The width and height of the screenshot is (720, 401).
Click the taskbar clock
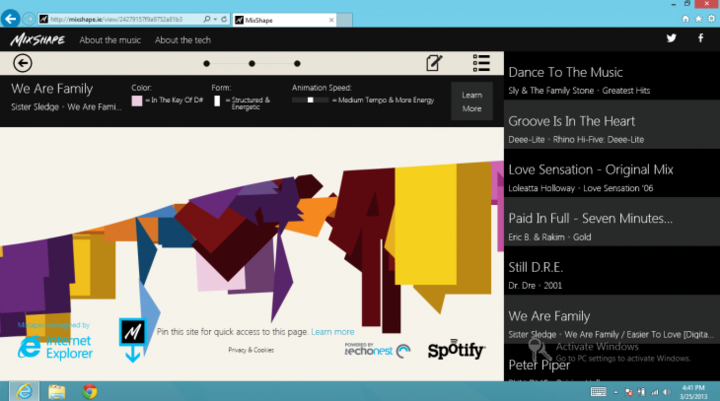coord(693,392)
